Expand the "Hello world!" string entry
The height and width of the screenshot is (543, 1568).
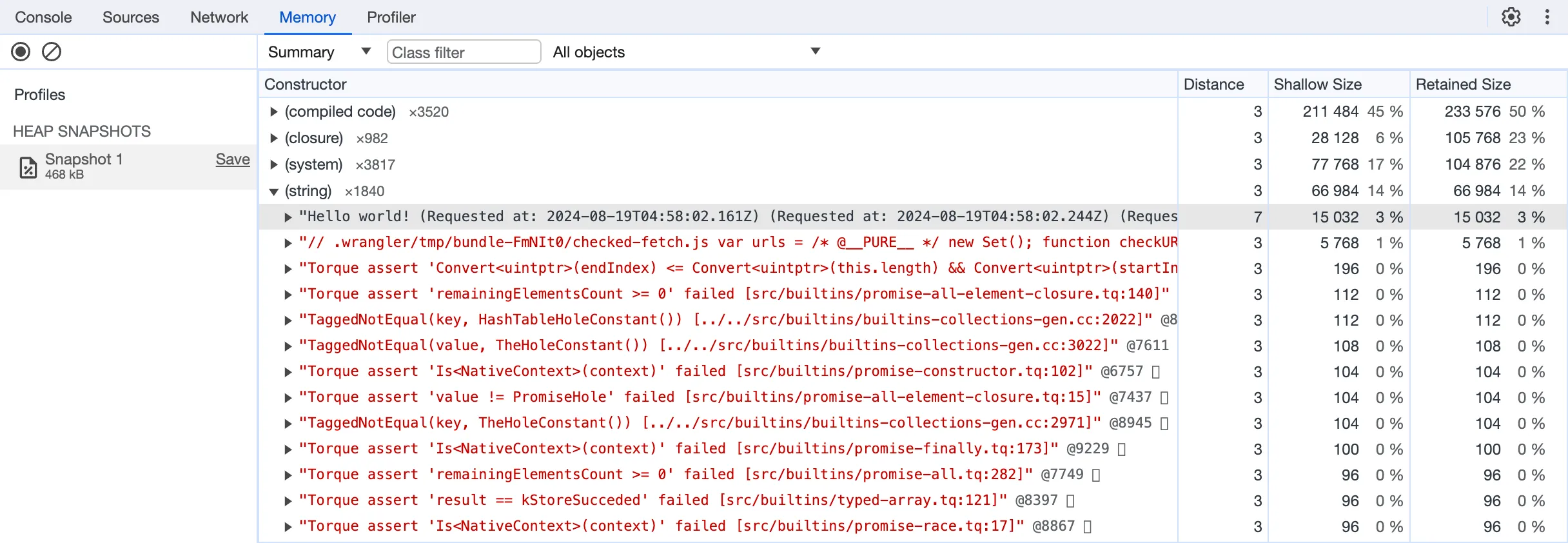[288, 217]
